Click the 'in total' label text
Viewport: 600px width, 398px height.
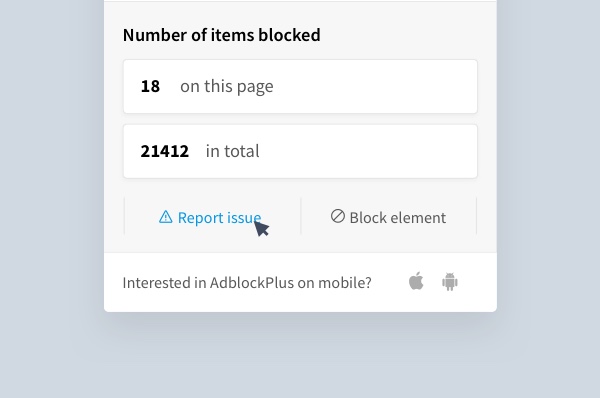point(233,151)
